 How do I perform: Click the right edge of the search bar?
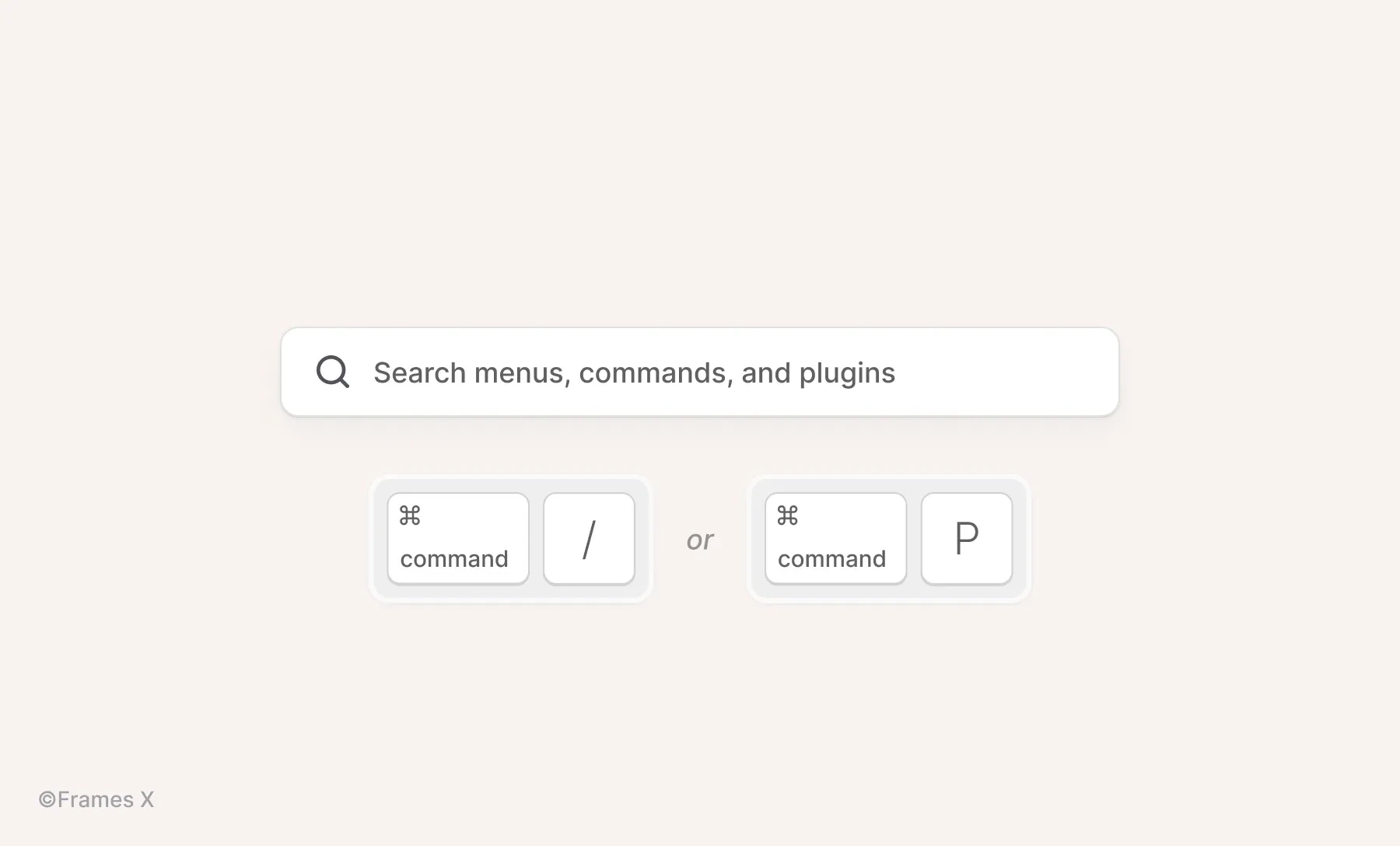pyautogui.click(x=1114, y=372)
